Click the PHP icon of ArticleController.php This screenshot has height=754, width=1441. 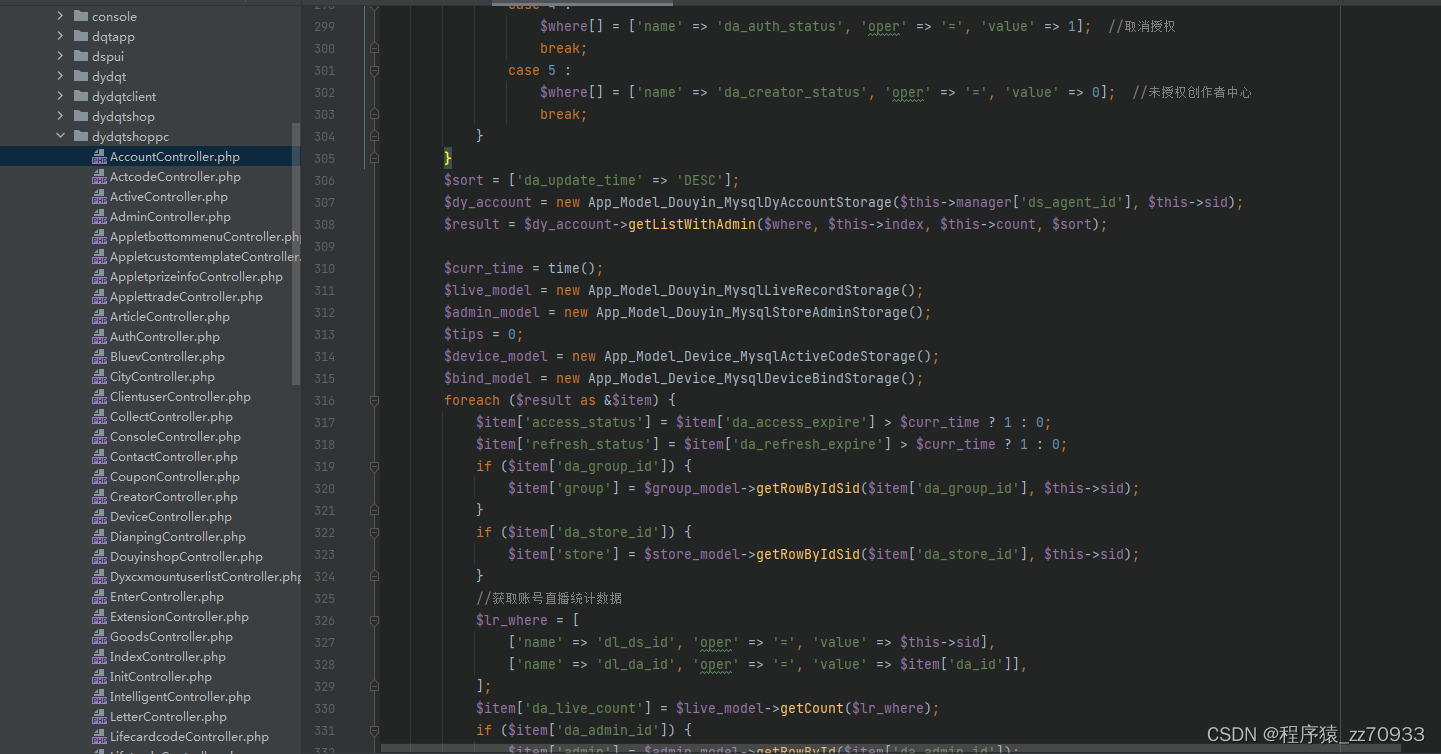99,316
